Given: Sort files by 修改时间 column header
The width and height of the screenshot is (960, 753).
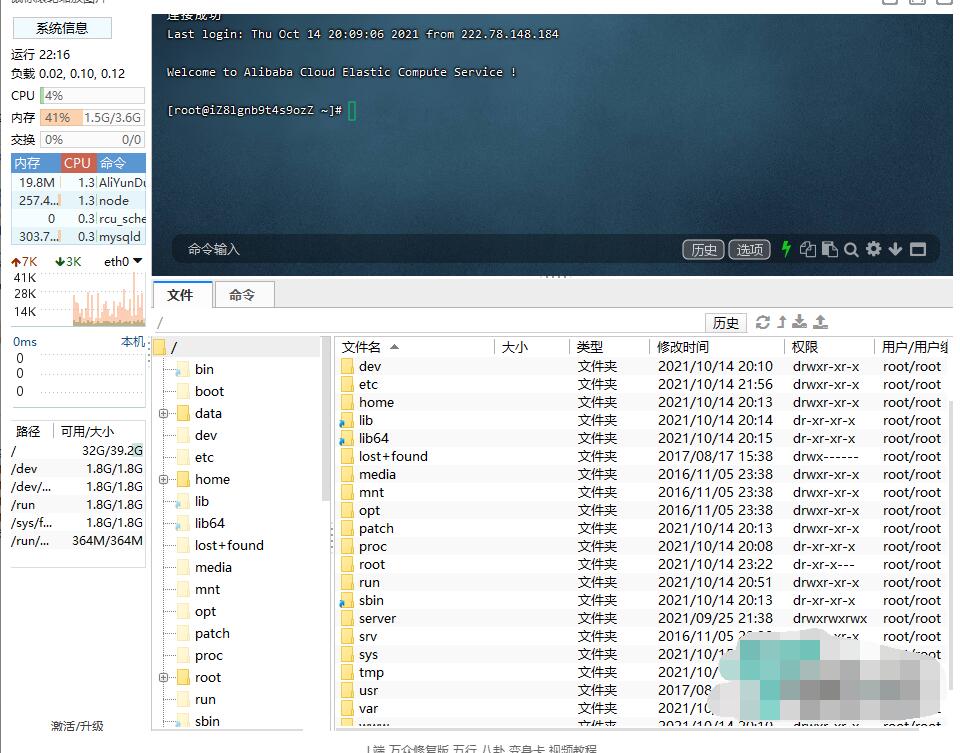Looking at the screenshot, I should pos(683,347).
